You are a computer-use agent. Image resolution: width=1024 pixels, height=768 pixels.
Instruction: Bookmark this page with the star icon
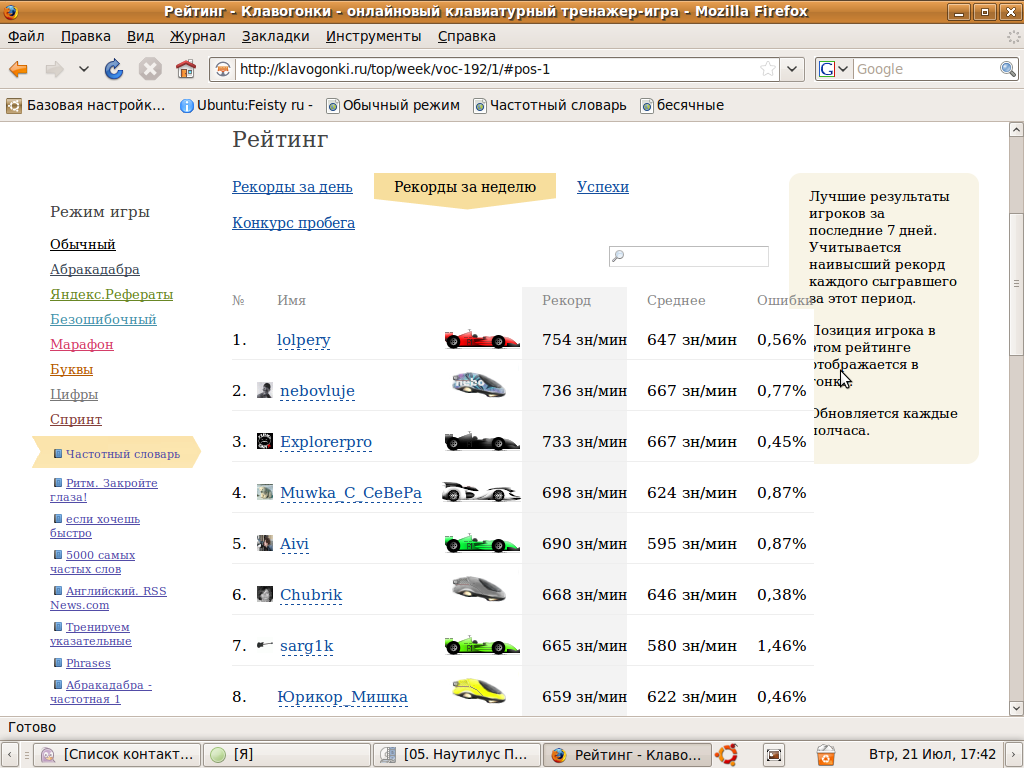coord(768,69)
